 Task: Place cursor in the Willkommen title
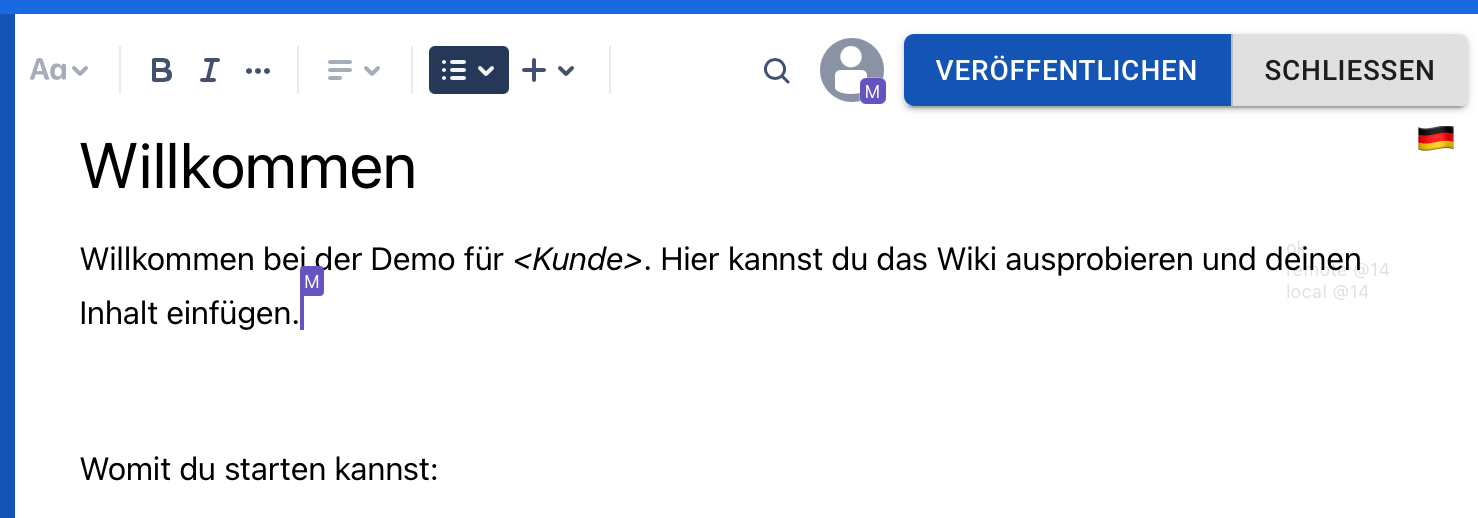[248, 166]
